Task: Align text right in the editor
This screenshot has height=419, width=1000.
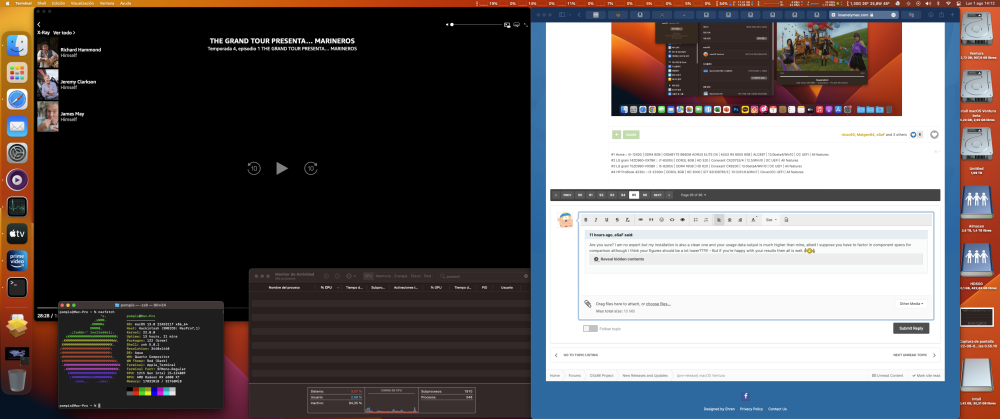Action: [x=740, y=219]
